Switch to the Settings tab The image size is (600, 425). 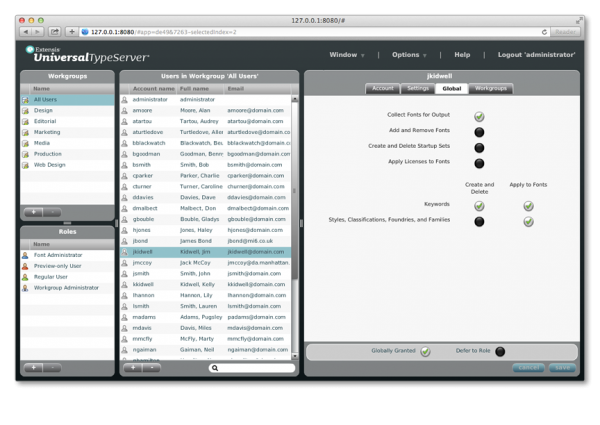coord(418,88)
